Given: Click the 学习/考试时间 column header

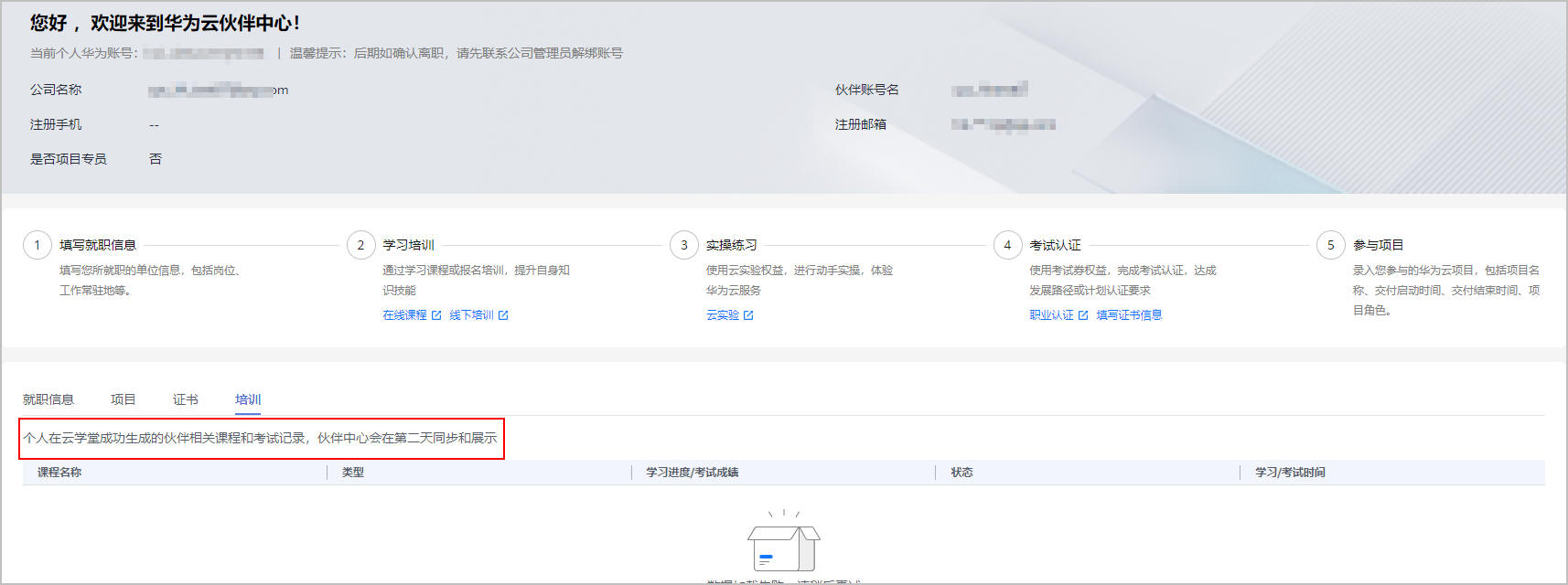Looking at the screenshot, I should click(1290, 473).
